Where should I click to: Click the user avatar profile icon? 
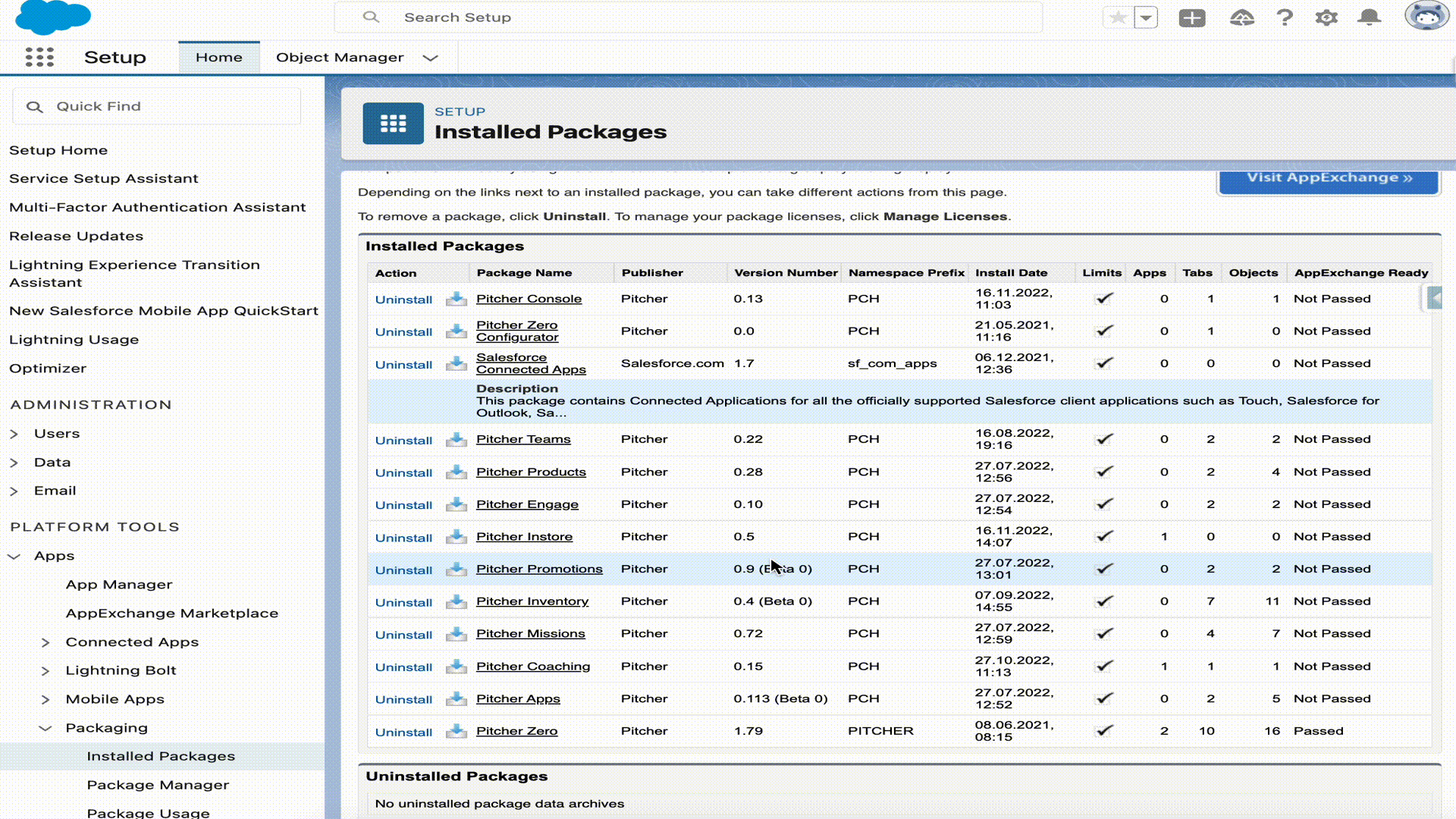1426,16
